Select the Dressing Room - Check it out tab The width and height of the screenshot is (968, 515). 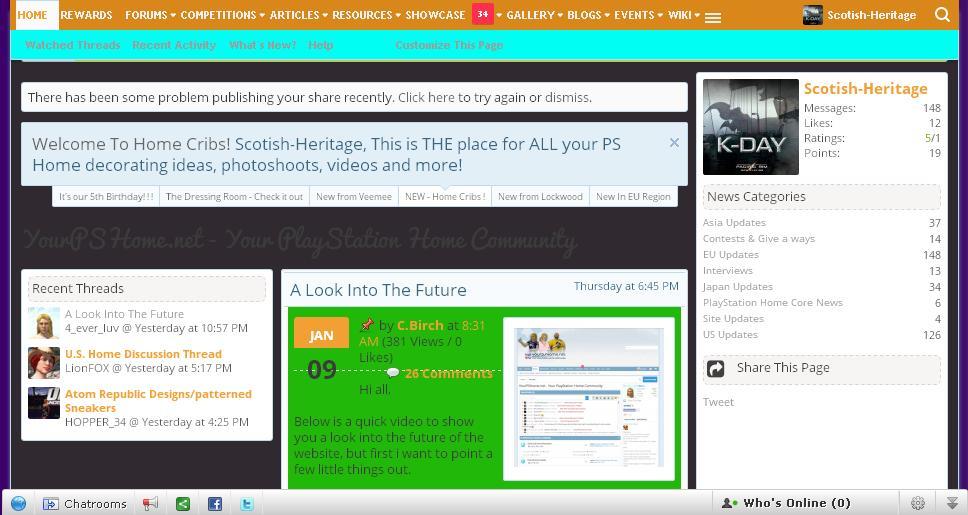[235, 196]
